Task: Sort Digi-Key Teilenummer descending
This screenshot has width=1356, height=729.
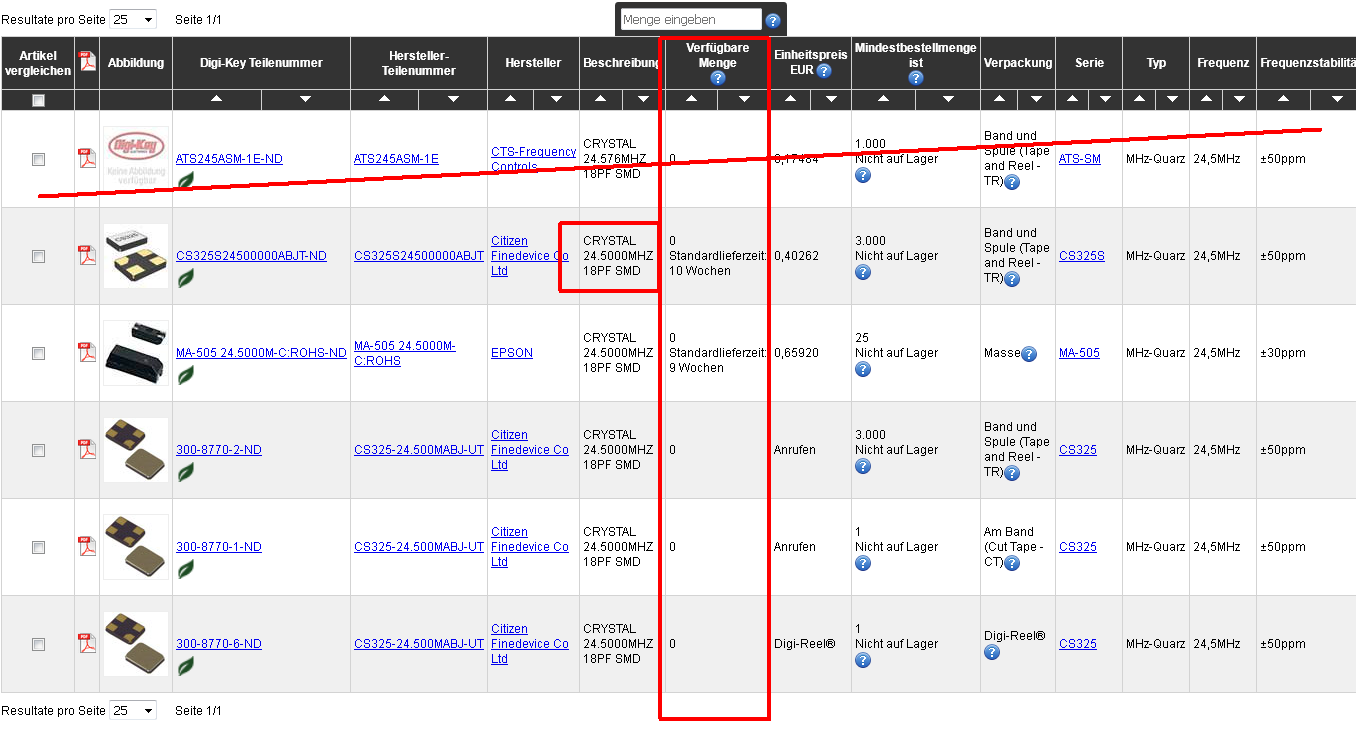Action: [305, 100]
